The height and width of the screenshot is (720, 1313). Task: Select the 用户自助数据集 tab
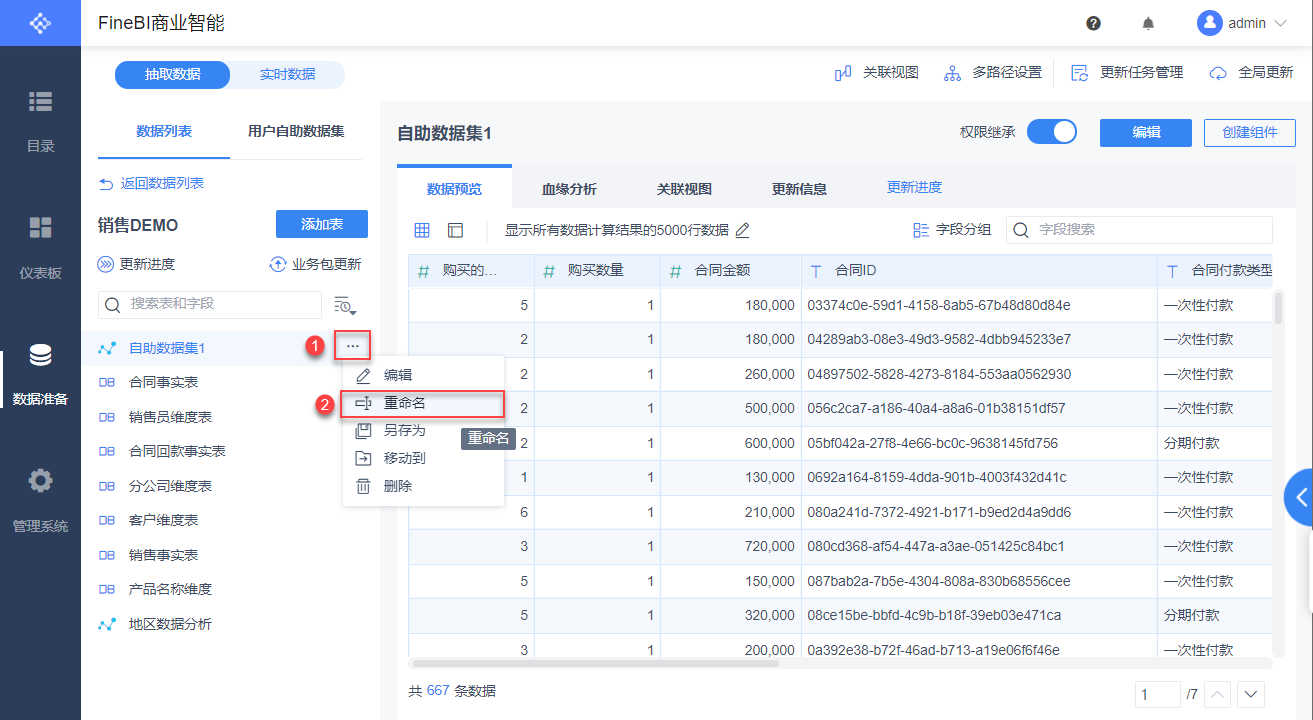(296, 131)
